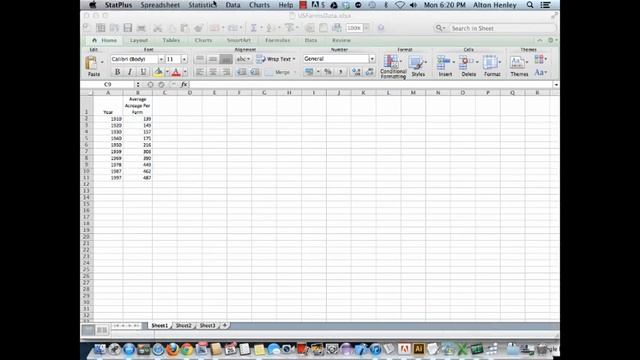The height and width of the screenshot is (360, 640).
Task: Open the Statistics menu
Action: [202, 5]
